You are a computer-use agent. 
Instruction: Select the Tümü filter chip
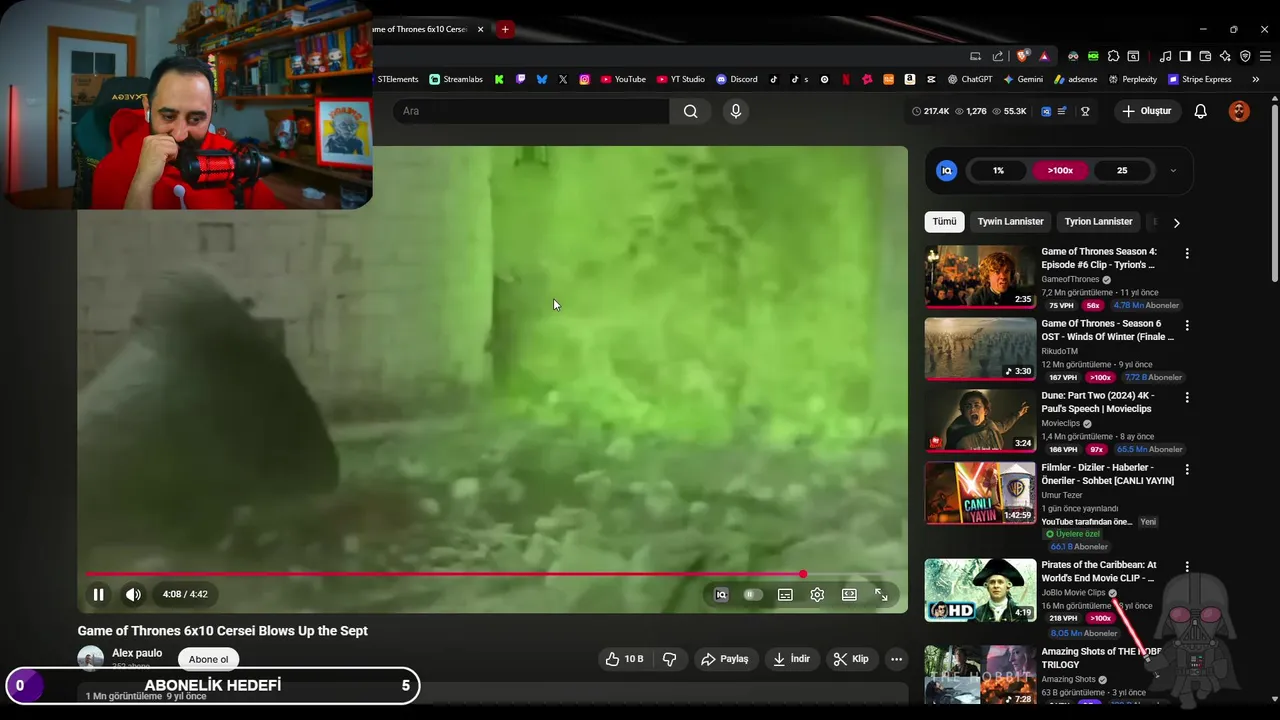(x=944, y=222)
